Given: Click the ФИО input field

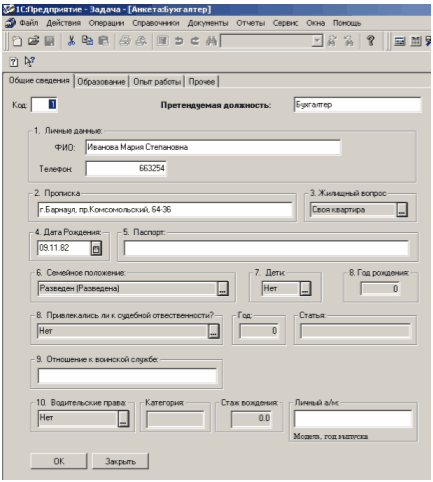Looking at the screenshot, I should click(213, 147).
